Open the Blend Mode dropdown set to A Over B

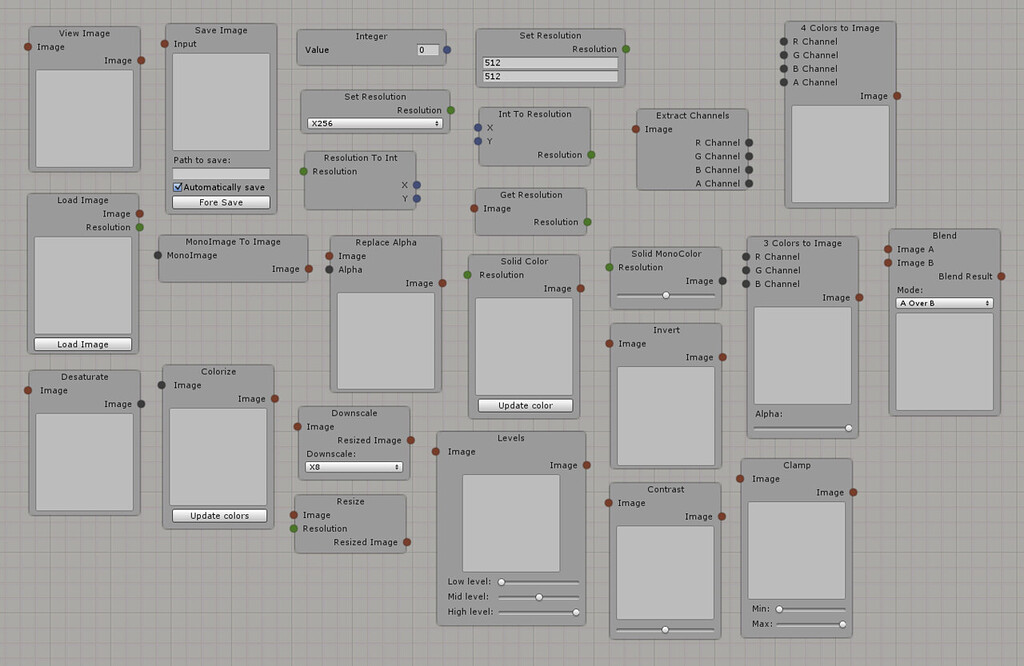tap(943, 302)
